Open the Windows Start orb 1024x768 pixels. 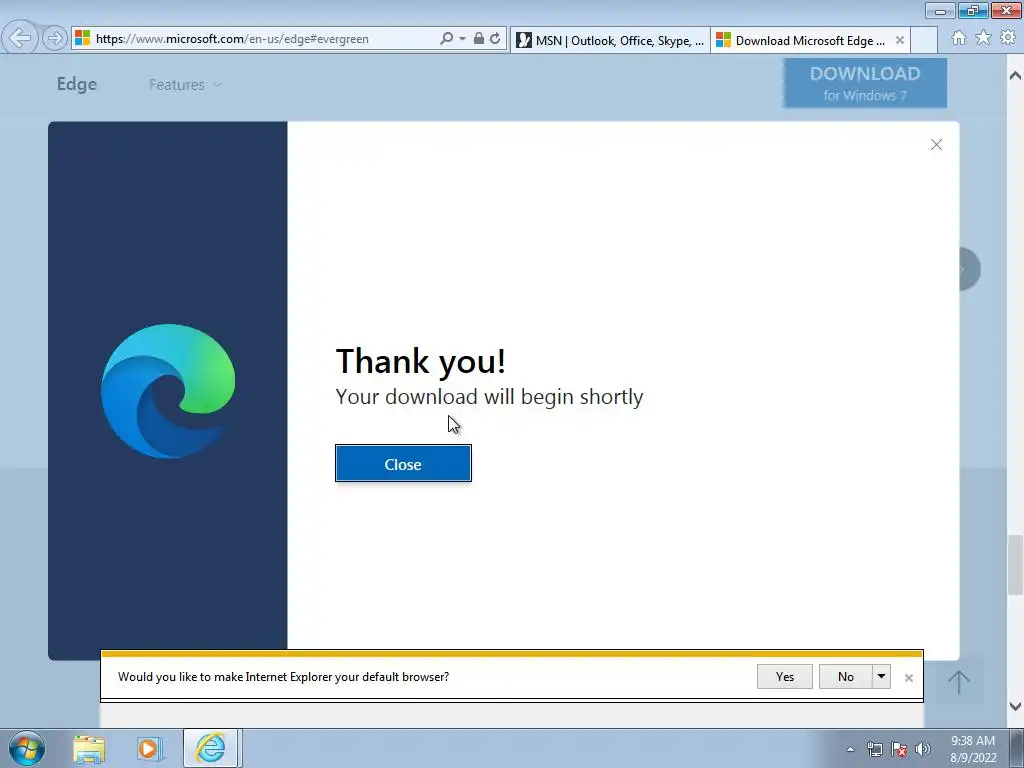point(27,748)
